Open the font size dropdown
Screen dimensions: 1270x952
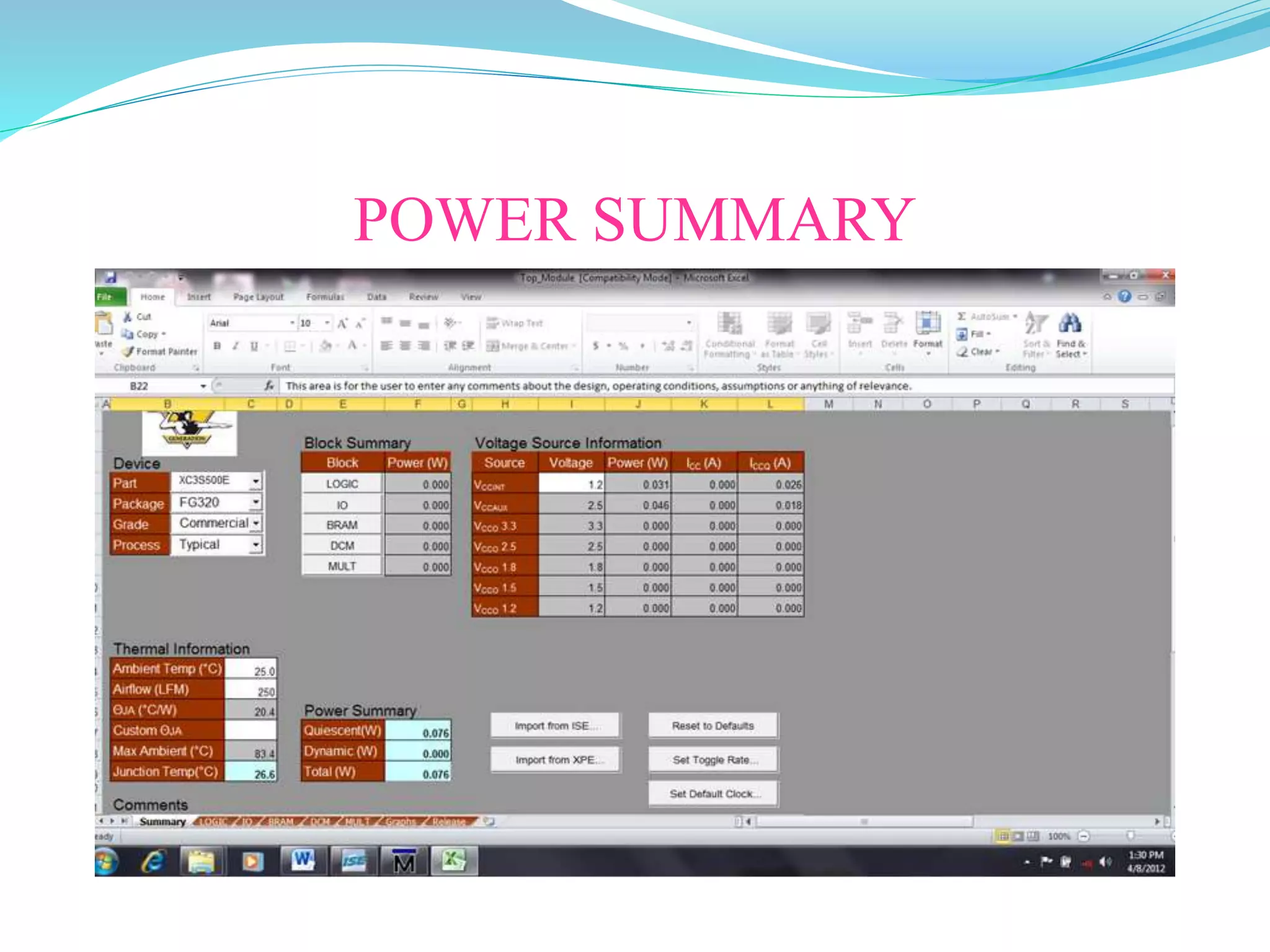[x=327, y=324]
